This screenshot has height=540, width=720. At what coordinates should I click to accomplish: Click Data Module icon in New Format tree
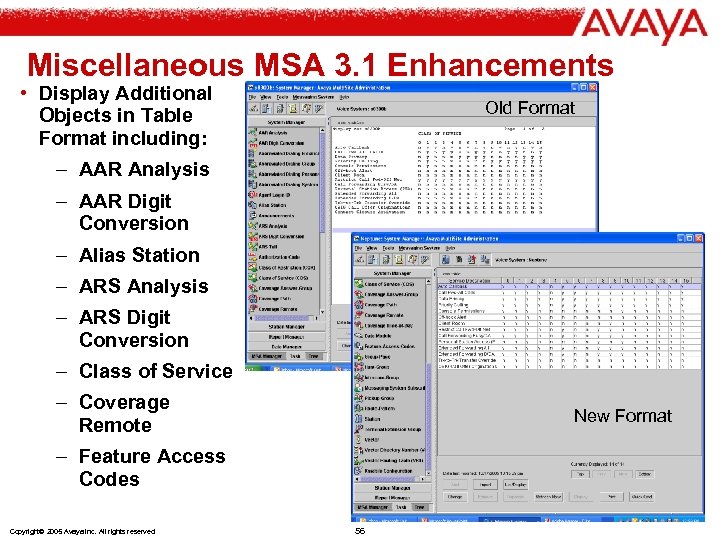359,336
